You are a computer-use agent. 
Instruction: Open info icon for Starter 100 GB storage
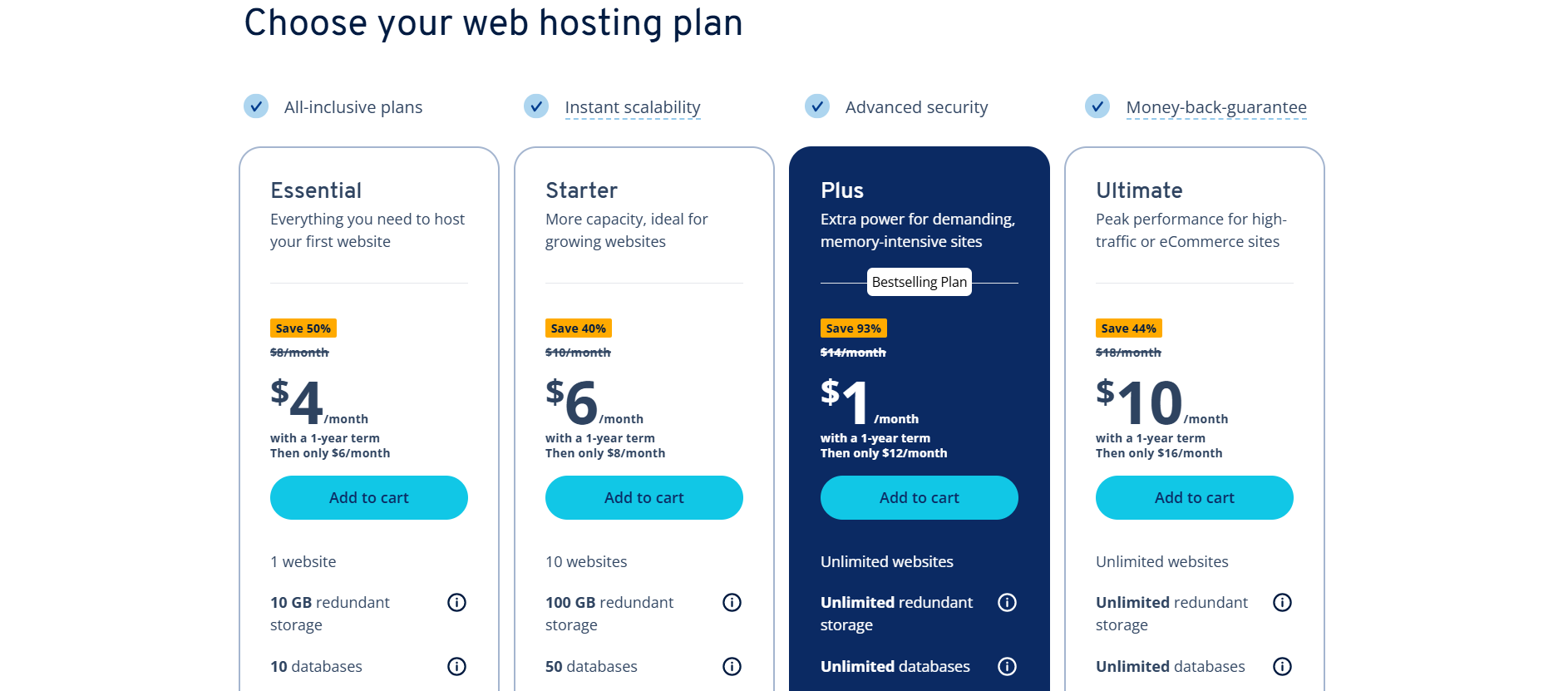point(732,602)
